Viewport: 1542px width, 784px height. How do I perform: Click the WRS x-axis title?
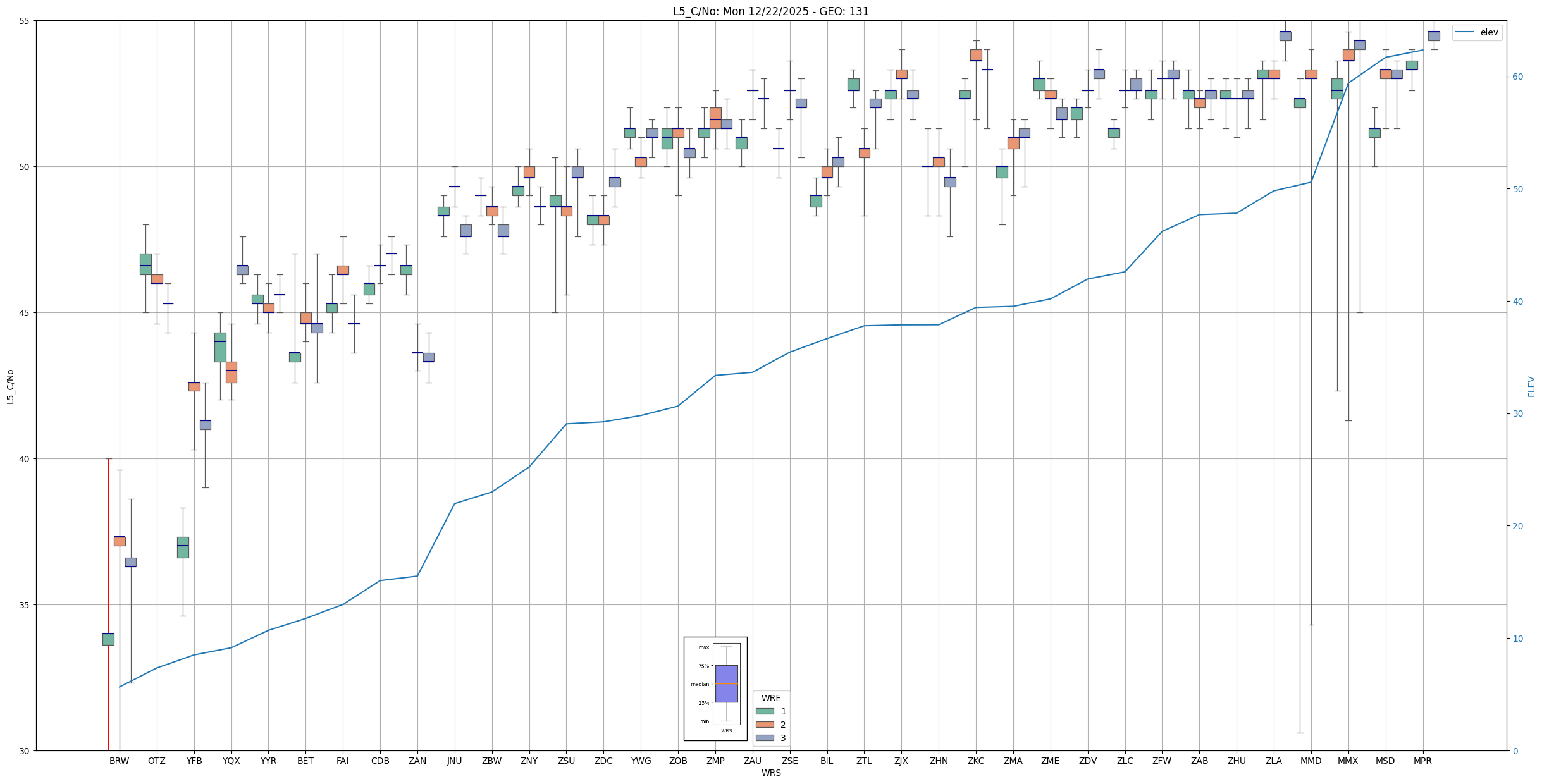(x=770, y=773)
